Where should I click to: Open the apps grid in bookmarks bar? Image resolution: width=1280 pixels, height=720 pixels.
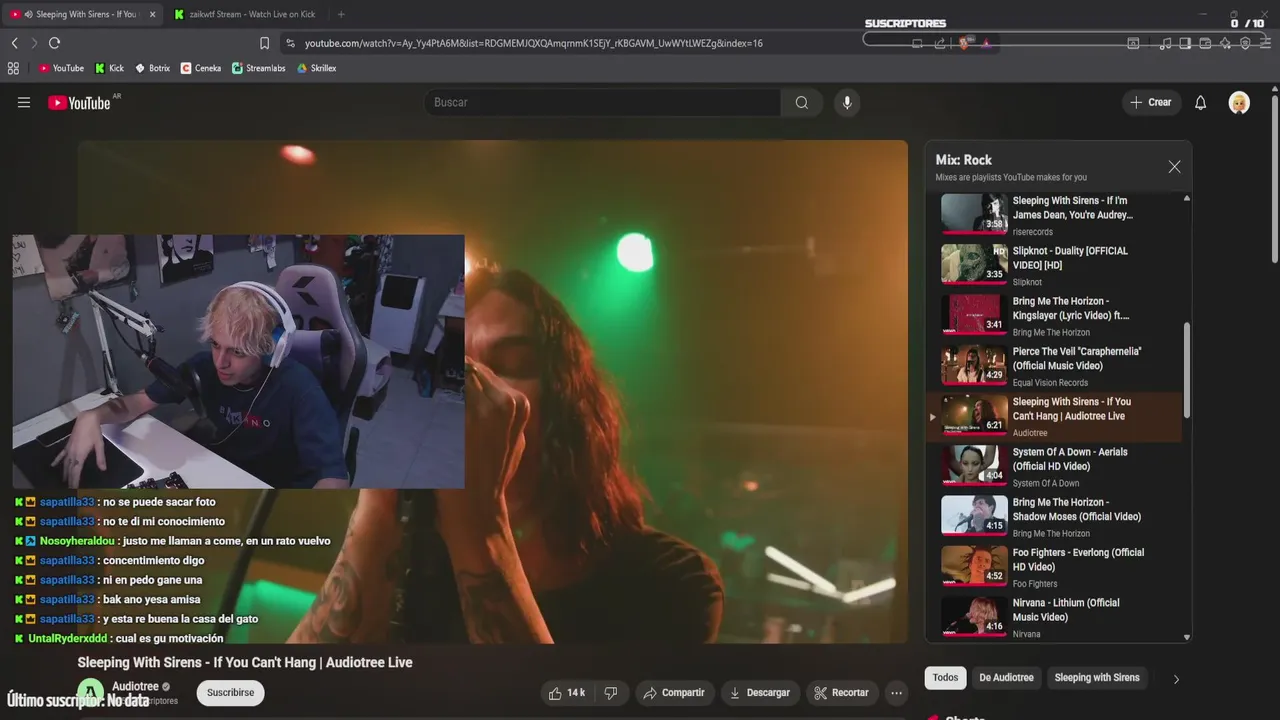point(13,68)
